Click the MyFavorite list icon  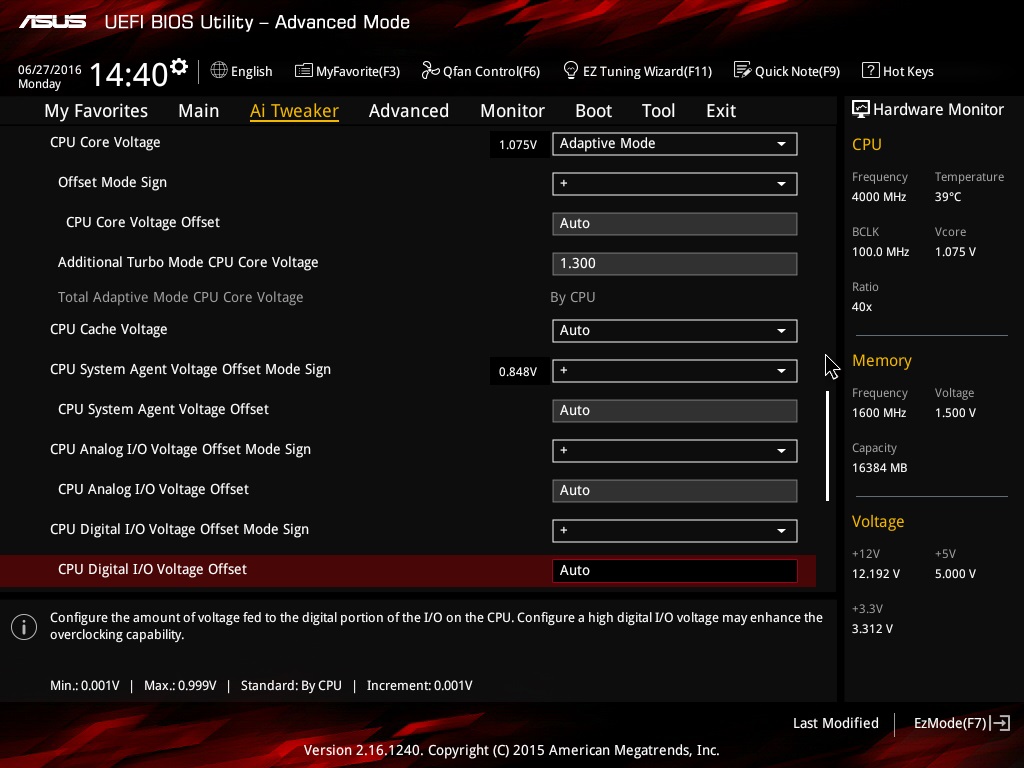[x=304, y=71]
